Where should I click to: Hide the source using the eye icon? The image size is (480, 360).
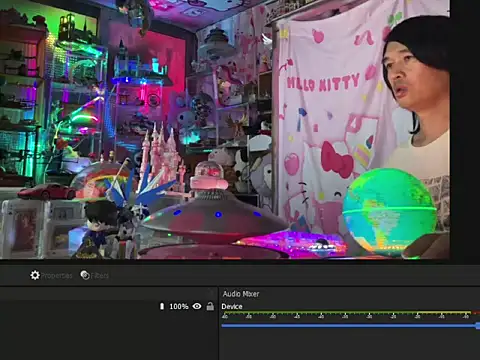197,306
